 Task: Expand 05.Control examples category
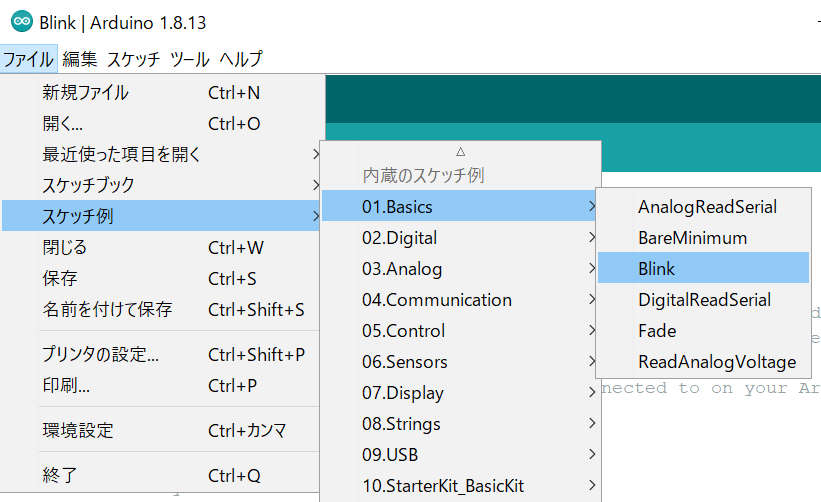[461, 330]
